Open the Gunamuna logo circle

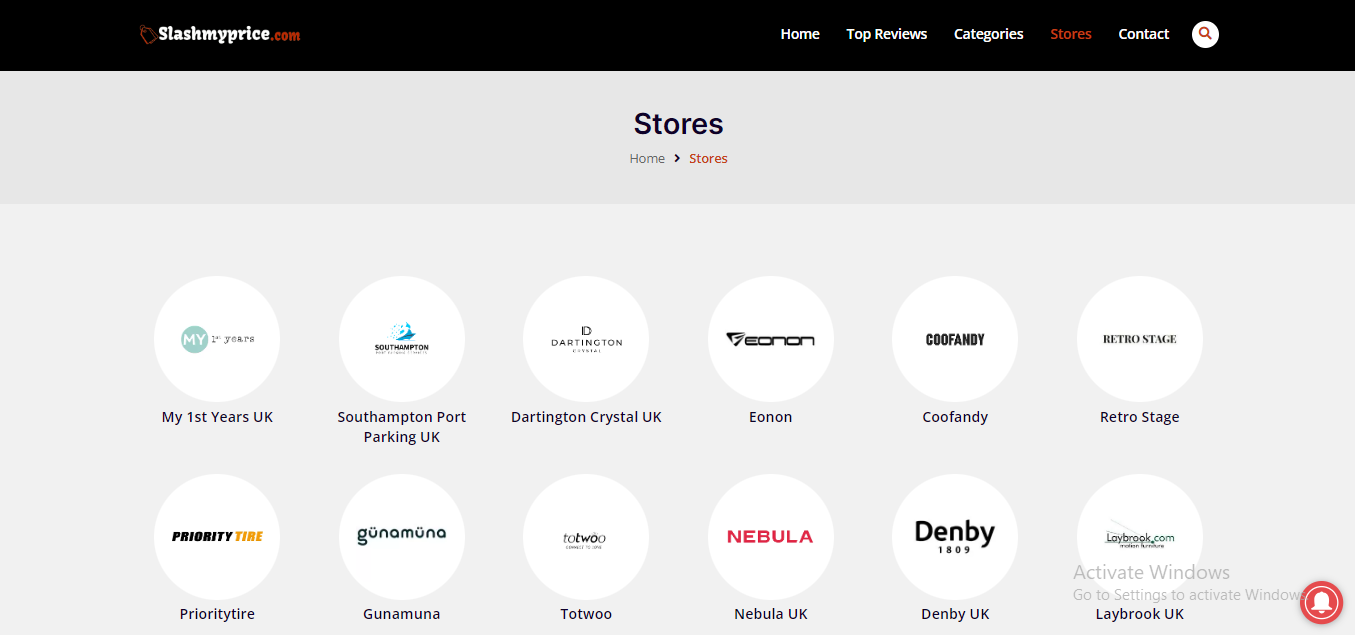click(x=401, y=537)
